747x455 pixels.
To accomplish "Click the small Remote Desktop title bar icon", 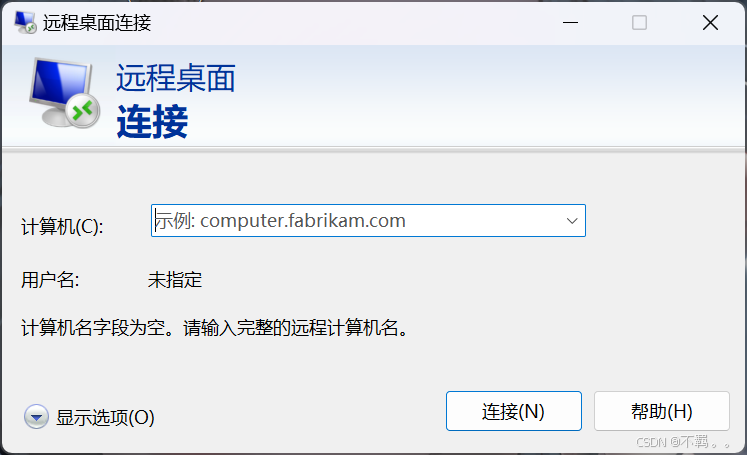I will click(x=25, y=22).
